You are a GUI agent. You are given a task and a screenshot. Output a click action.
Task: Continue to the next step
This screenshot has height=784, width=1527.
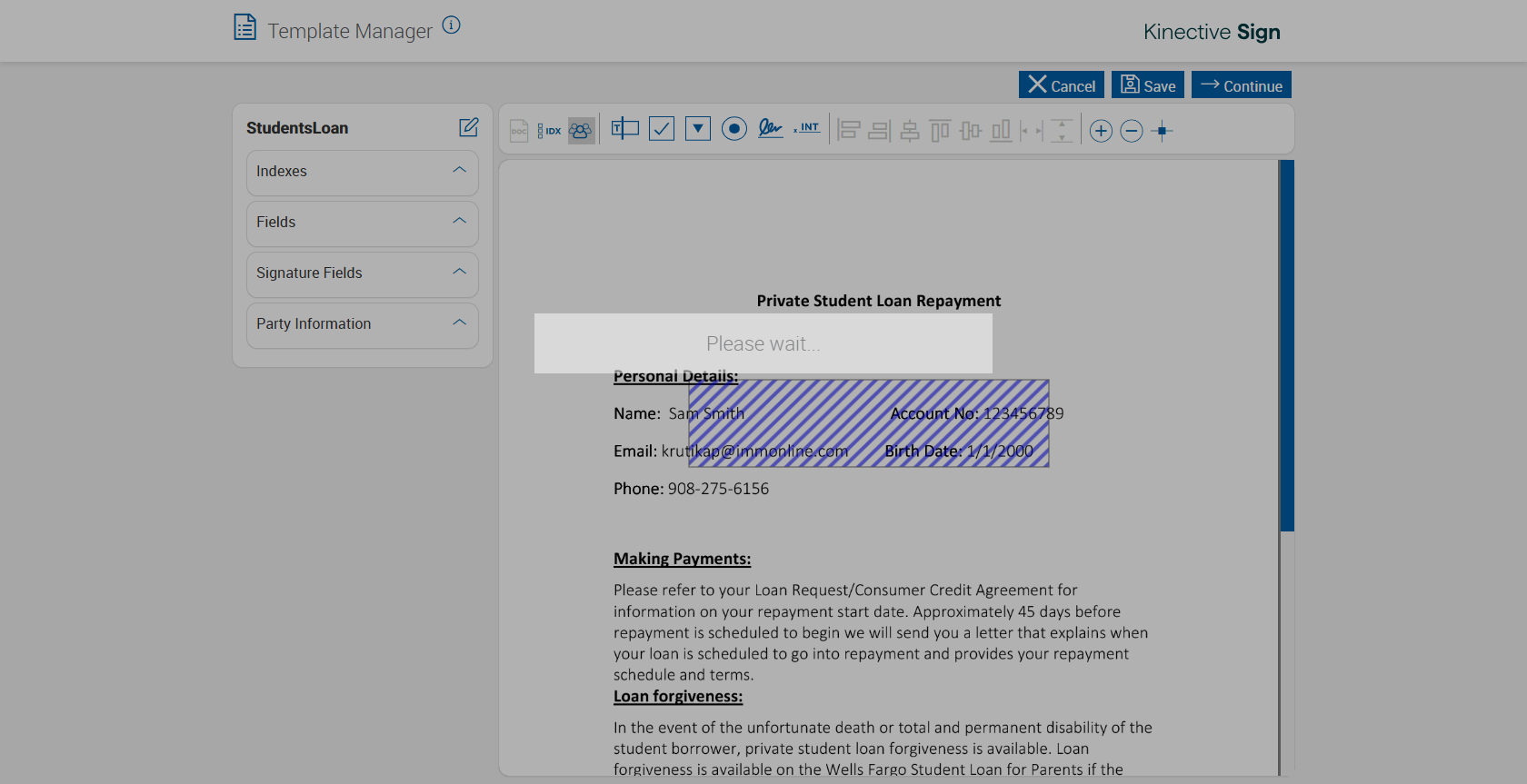(x=1242, y=84)
